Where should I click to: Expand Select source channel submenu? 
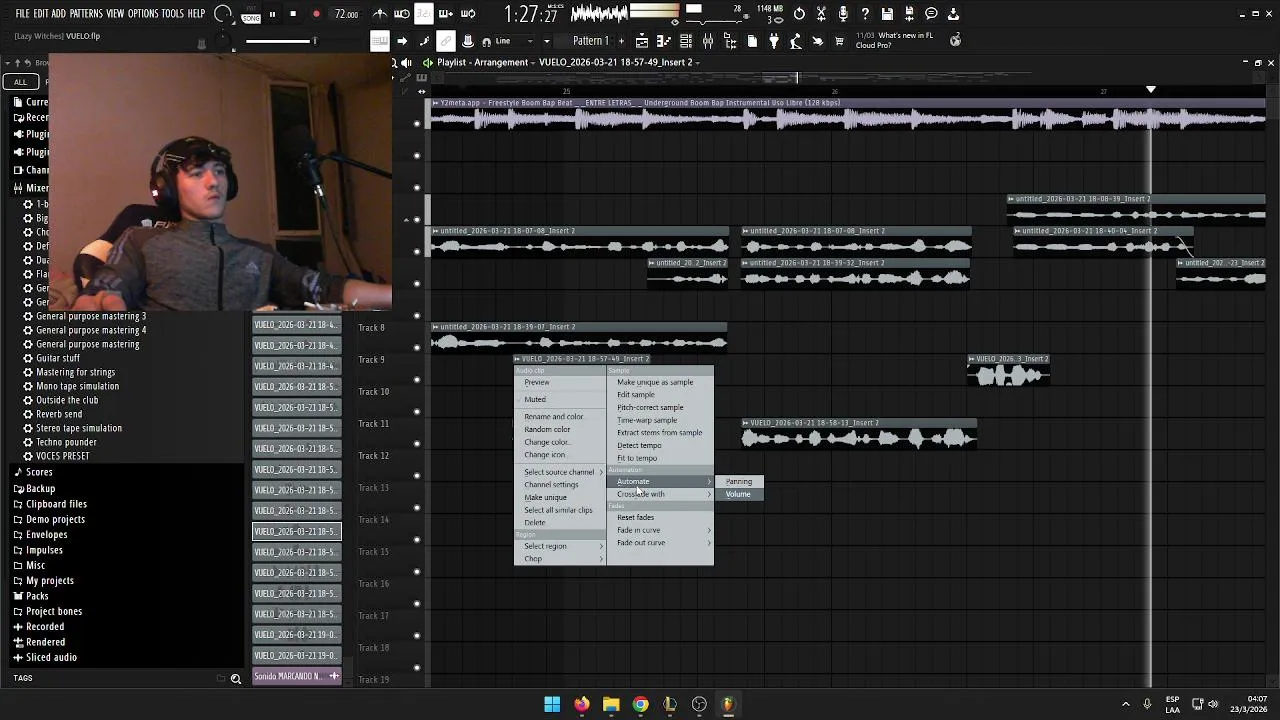pyautogui.click(x=560, y=472)
